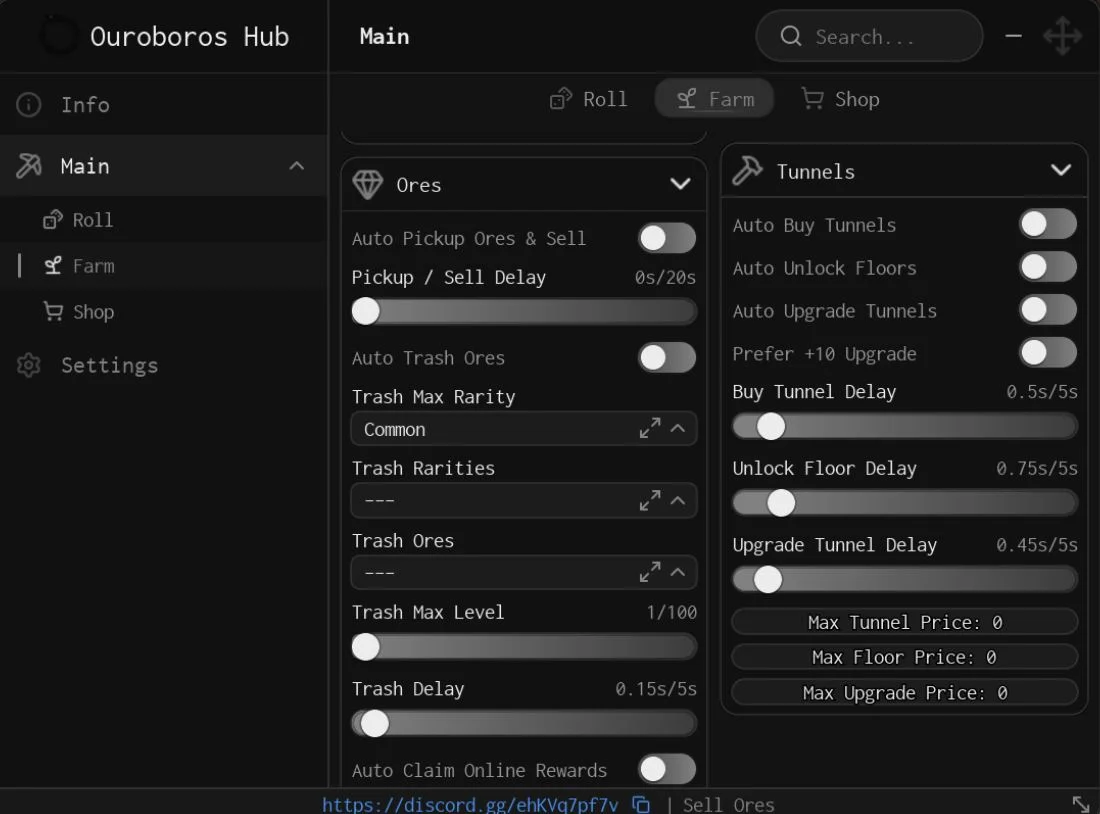Open the Trash Ores dropdown
The image size is (1100, 814).
(523, 572)
